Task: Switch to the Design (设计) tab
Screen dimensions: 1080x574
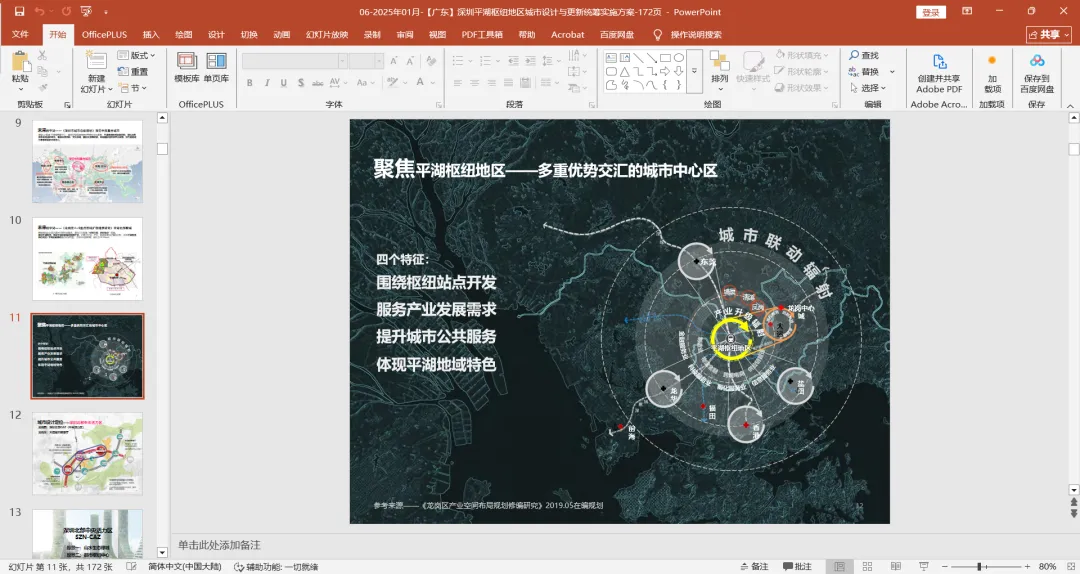Action: click(216, 34)
